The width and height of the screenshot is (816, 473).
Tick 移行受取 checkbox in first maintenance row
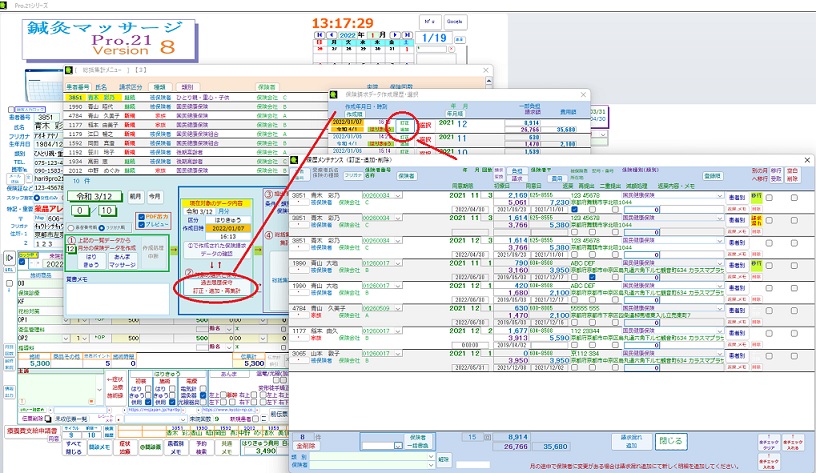(769, 198)
